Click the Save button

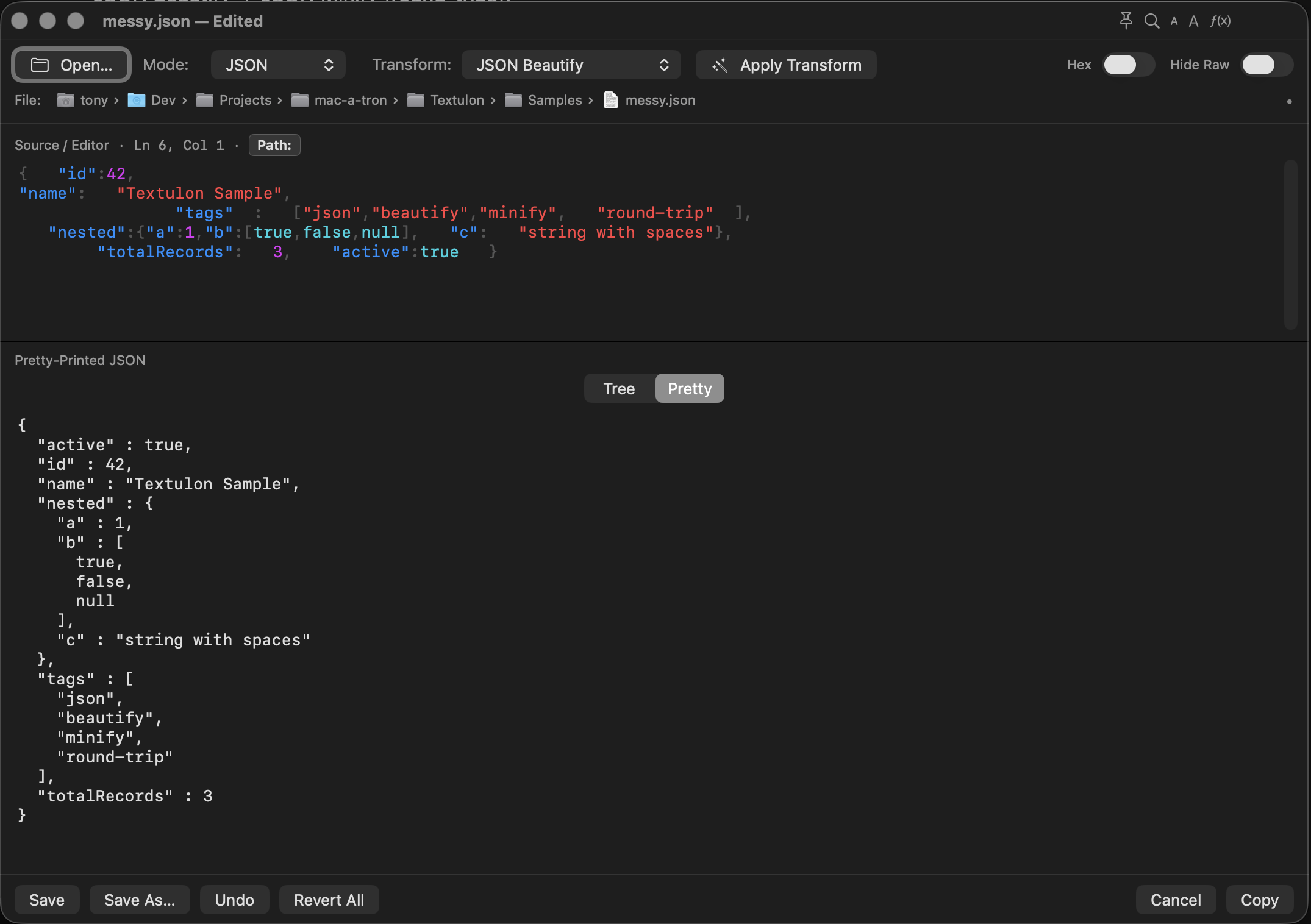[47, 900]
